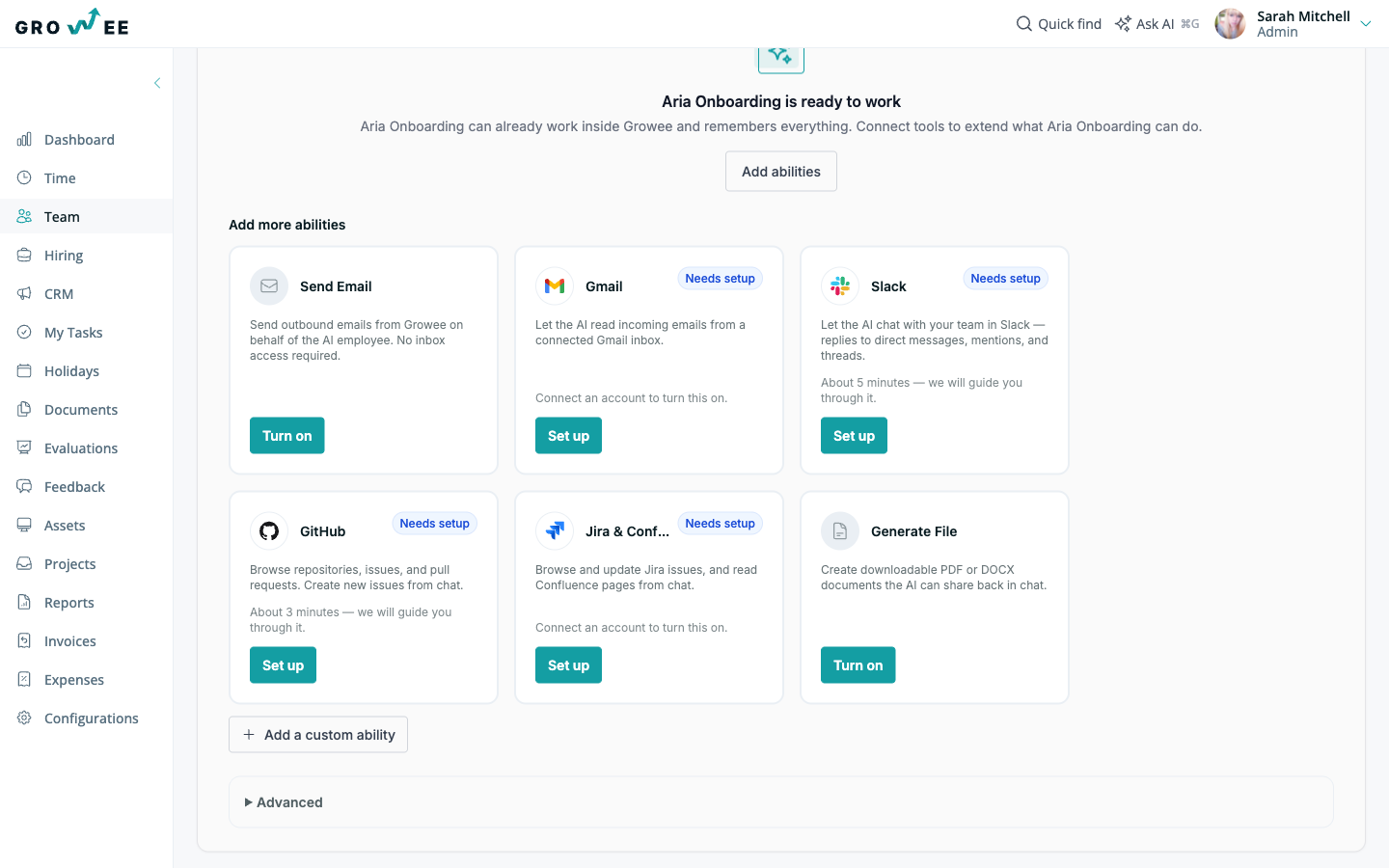Click the Jira logo icon
The height and width of the screenshot is (868, 1389).
[555, 531]
